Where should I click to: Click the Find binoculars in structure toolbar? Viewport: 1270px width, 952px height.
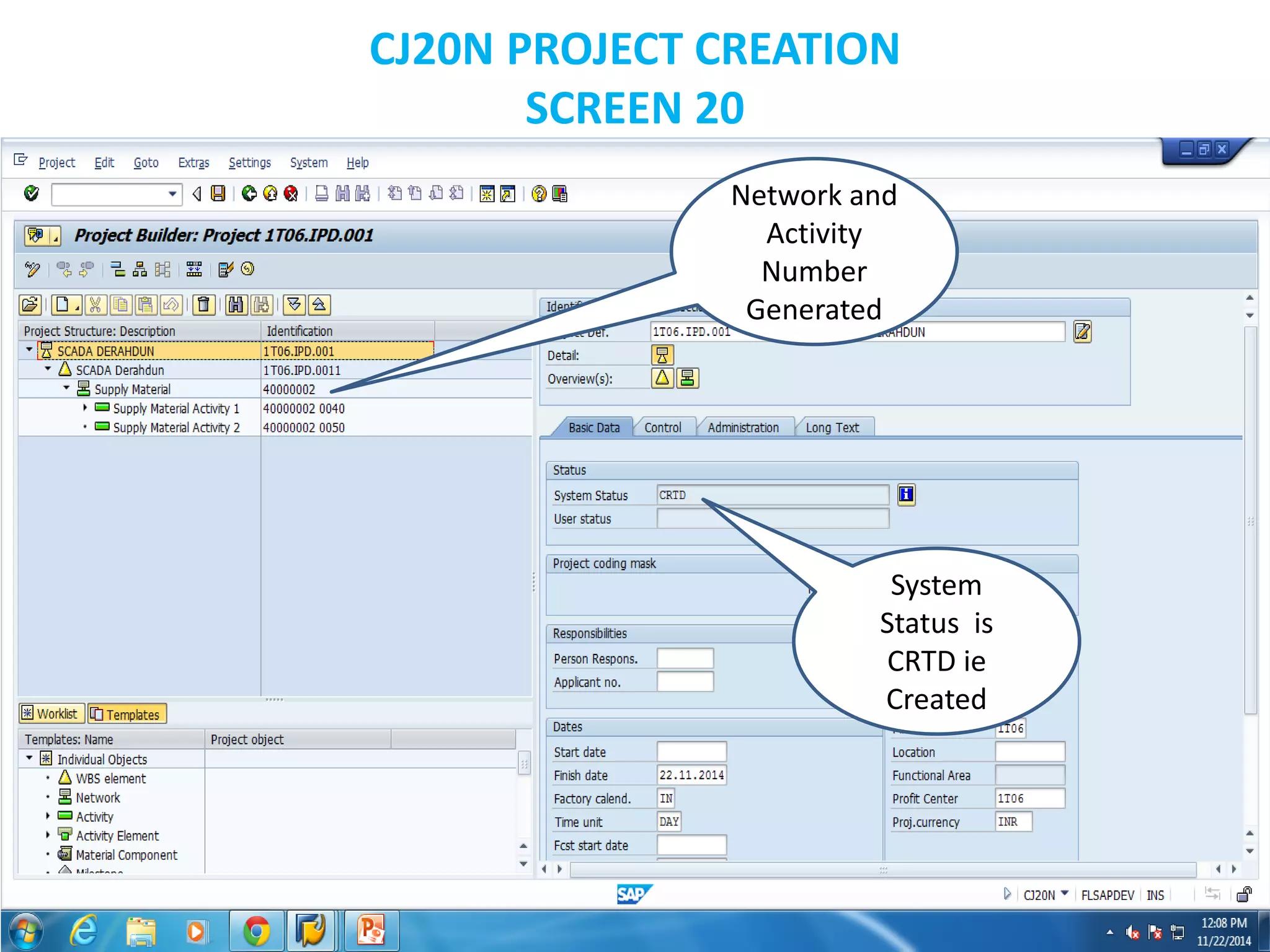click(x=236, y=305)
